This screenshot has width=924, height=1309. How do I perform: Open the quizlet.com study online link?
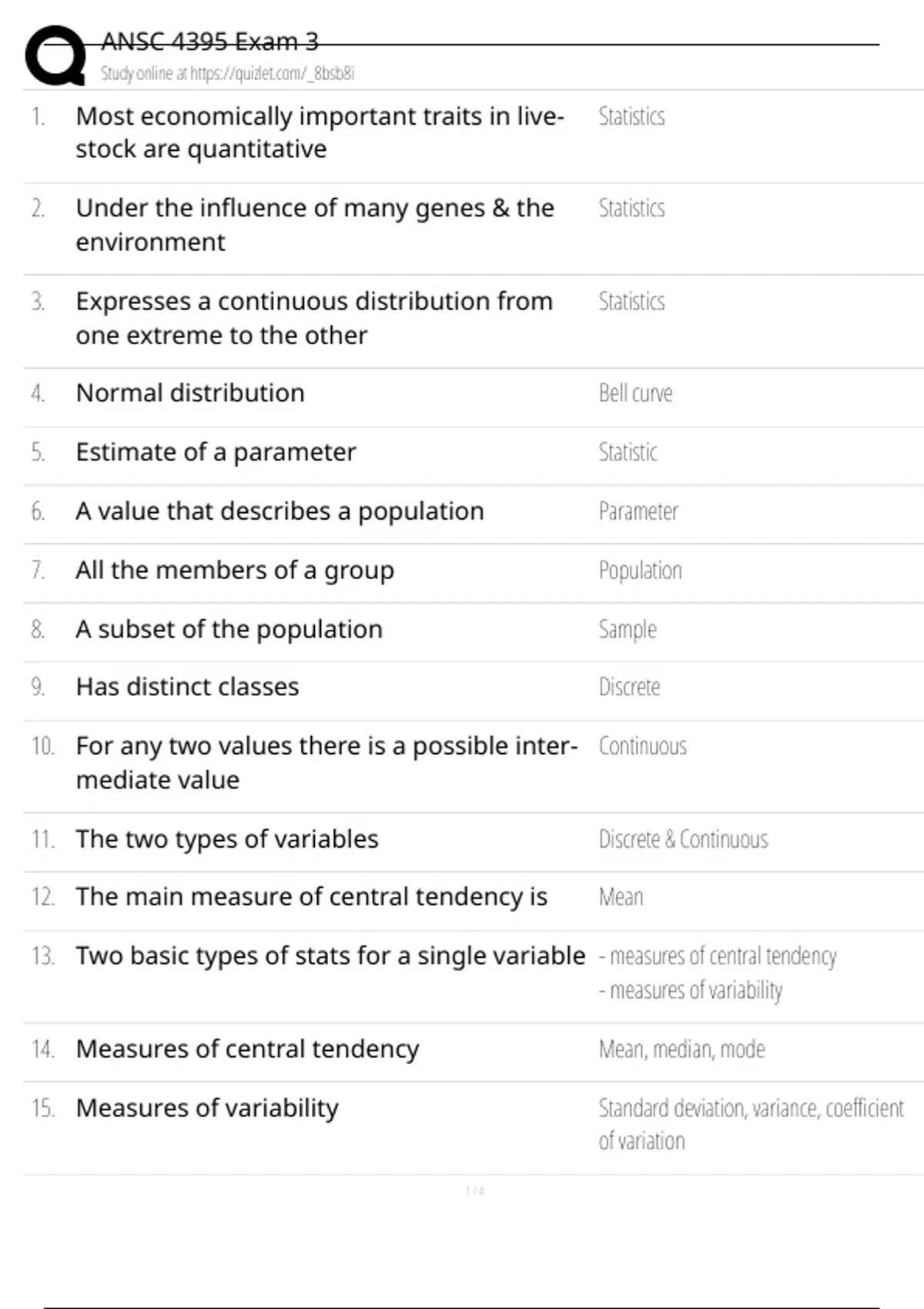pos(227,74)
